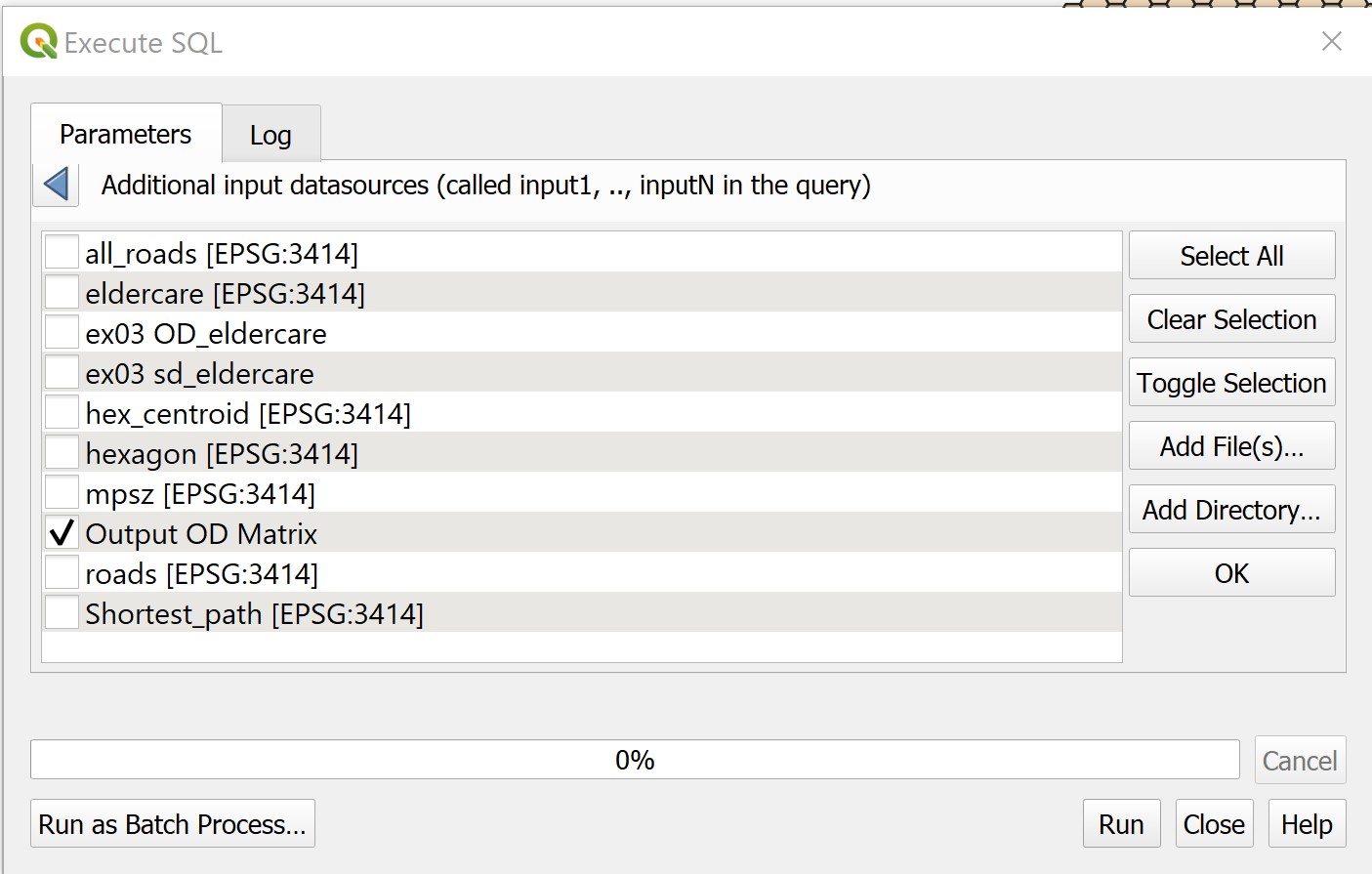Select the Shortest_path layer checkbox
Viewport: 1372px width, 874px height.
(62, 612)
